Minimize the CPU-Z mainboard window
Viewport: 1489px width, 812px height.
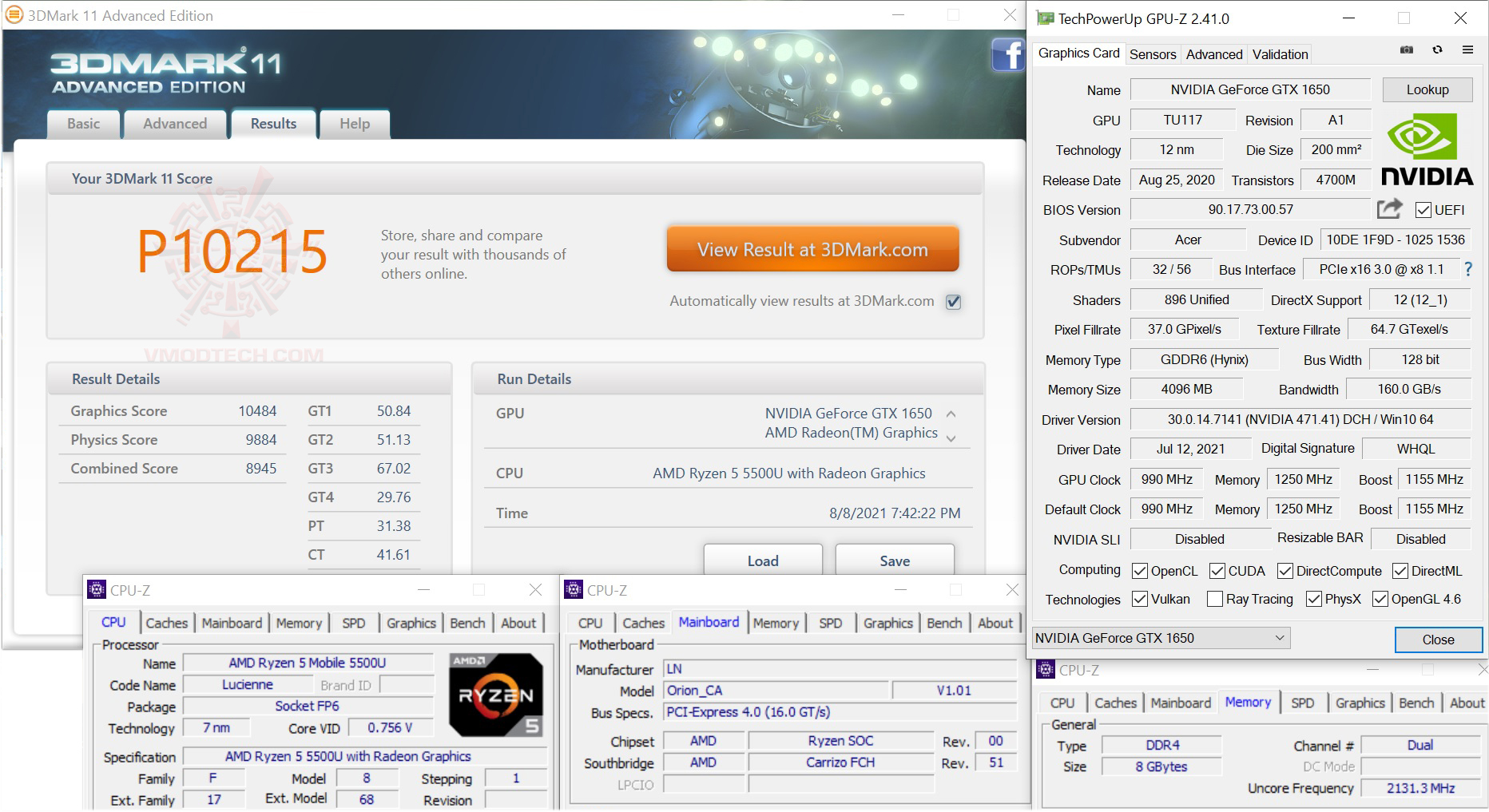coord(901,590)
